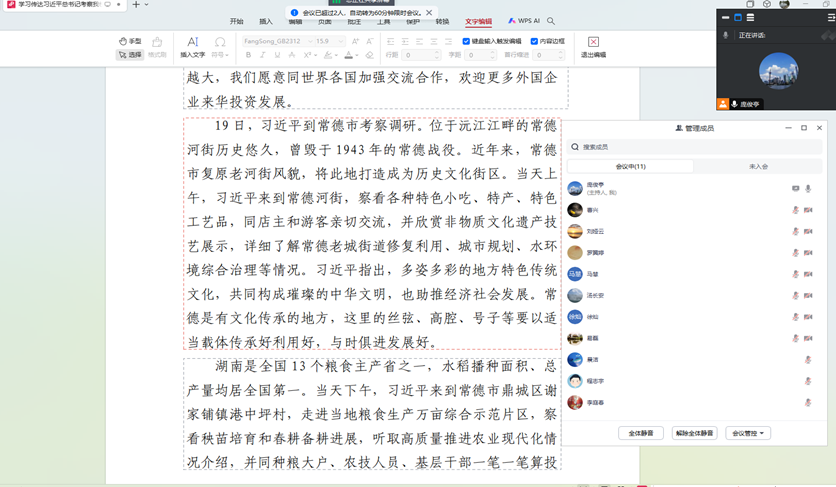Uncheck keyboard input triggers editing checkbox
The width and height of the screenshot is (836, 487).
[467, 42]
